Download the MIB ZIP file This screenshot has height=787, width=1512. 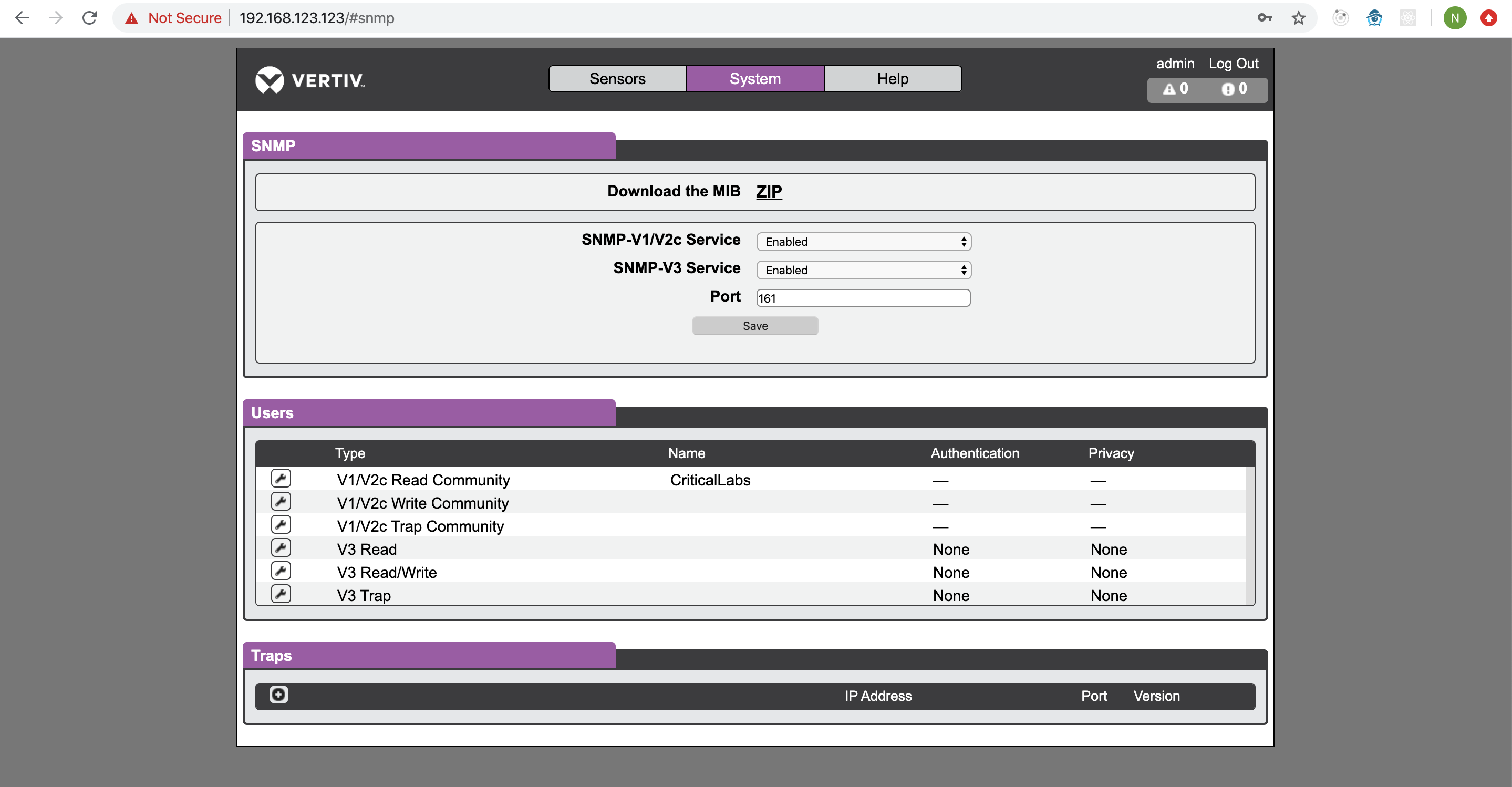[768, 191]
